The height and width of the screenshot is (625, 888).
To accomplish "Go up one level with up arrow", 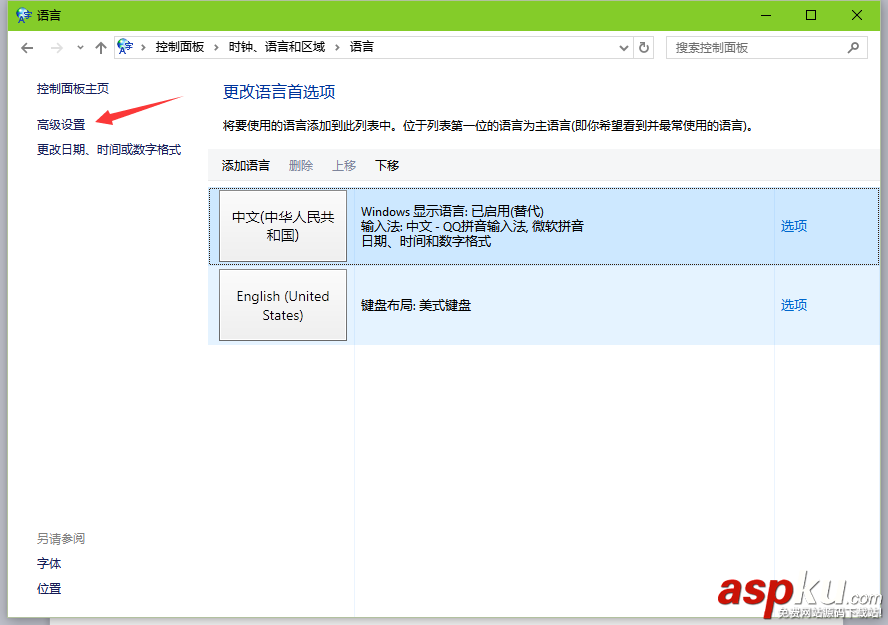I will click(101, 48).
